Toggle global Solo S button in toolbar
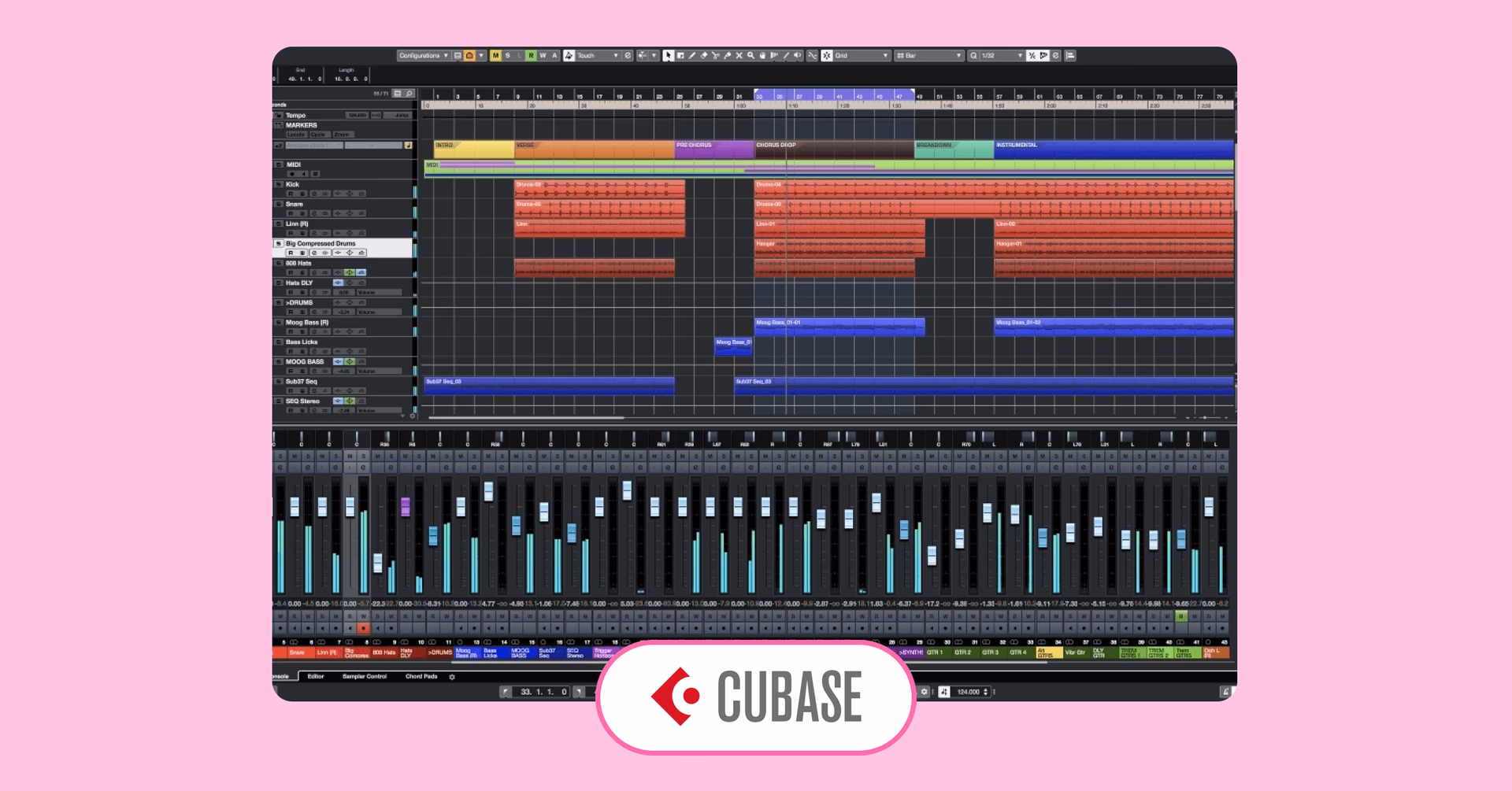The height and width of the screenshot is (791, 1512). tap(508, 55)
